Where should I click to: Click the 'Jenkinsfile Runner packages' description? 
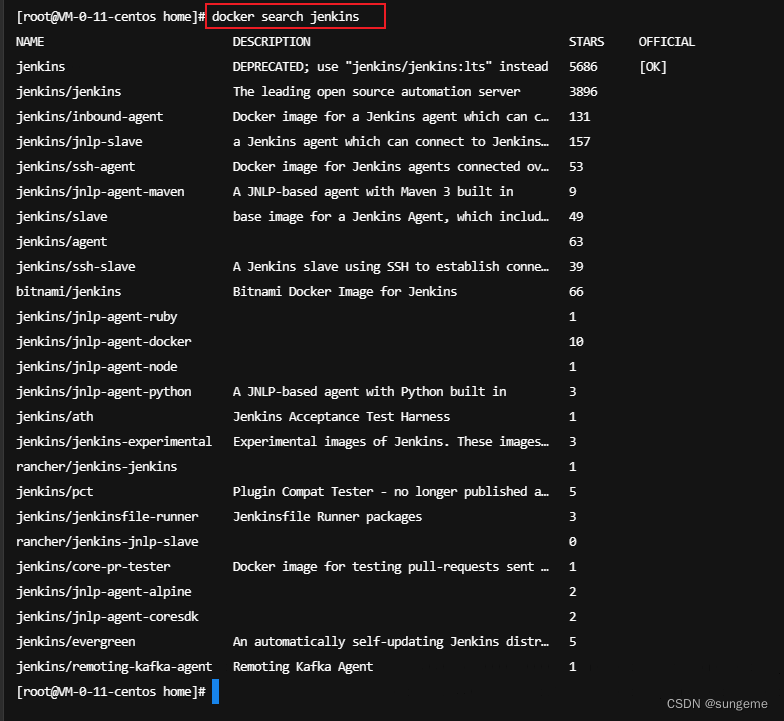tap(327, 517)
